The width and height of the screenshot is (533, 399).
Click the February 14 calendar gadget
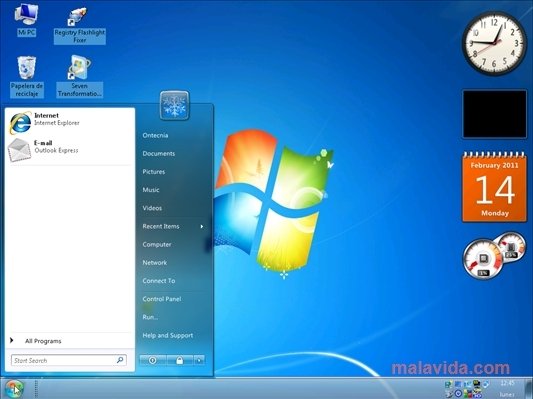click(494, 187)
